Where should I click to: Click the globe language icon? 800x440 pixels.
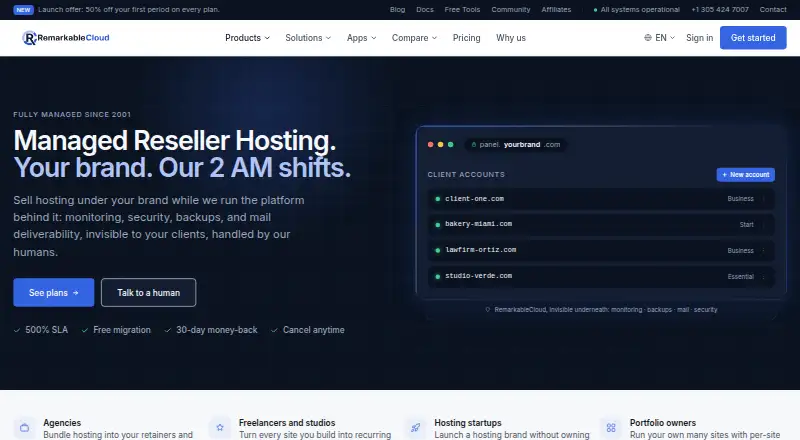(647, 38)
